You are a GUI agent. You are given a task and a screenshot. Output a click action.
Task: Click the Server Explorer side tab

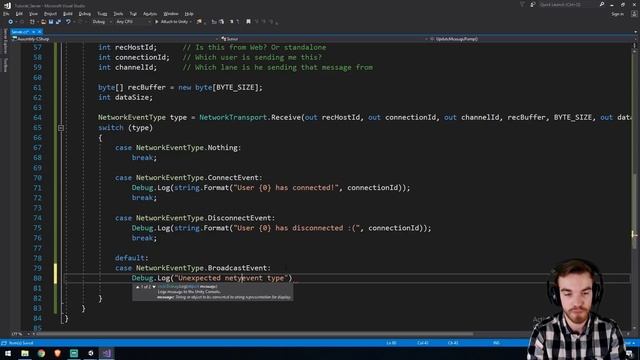tap(5, 41)
